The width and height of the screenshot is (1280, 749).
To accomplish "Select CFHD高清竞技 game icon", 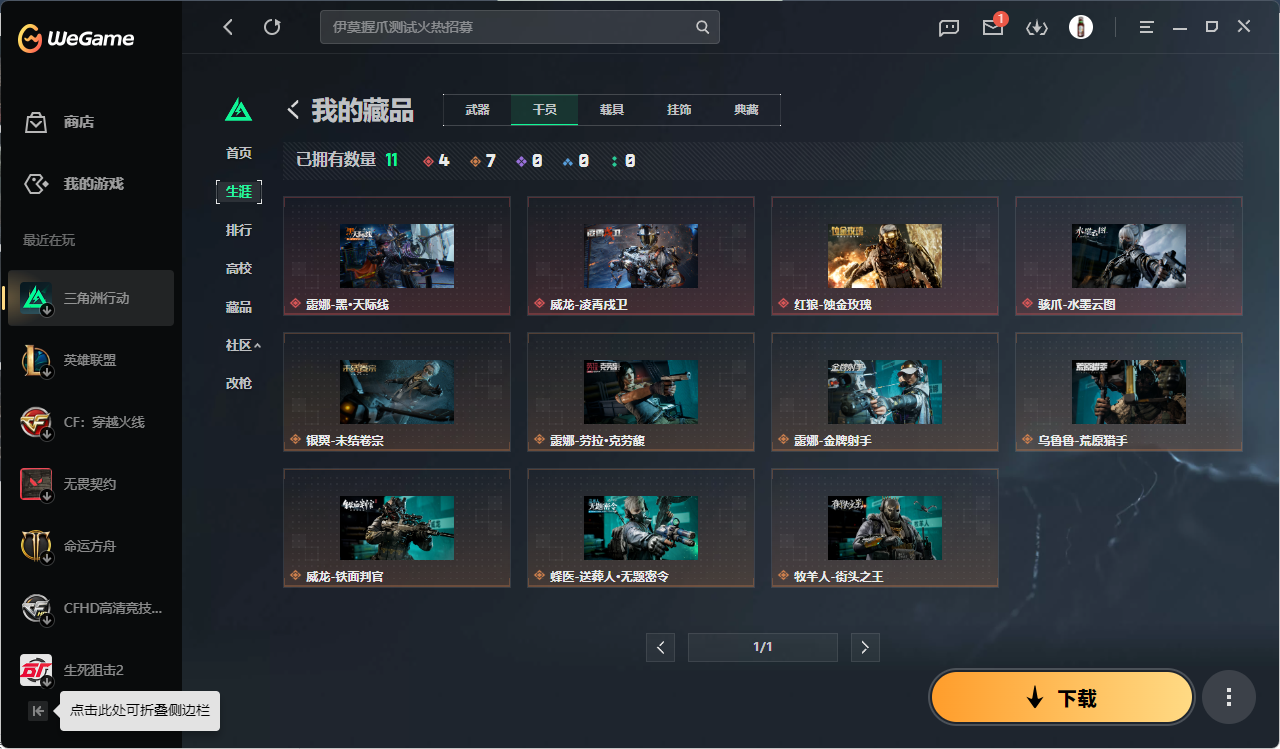I will tap(36, 608).
